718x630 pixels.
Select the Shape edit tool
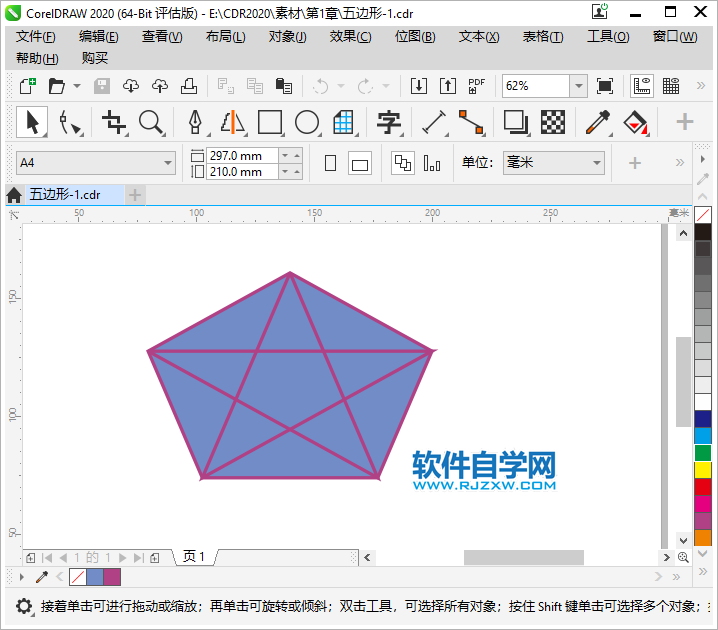[71, 123]
